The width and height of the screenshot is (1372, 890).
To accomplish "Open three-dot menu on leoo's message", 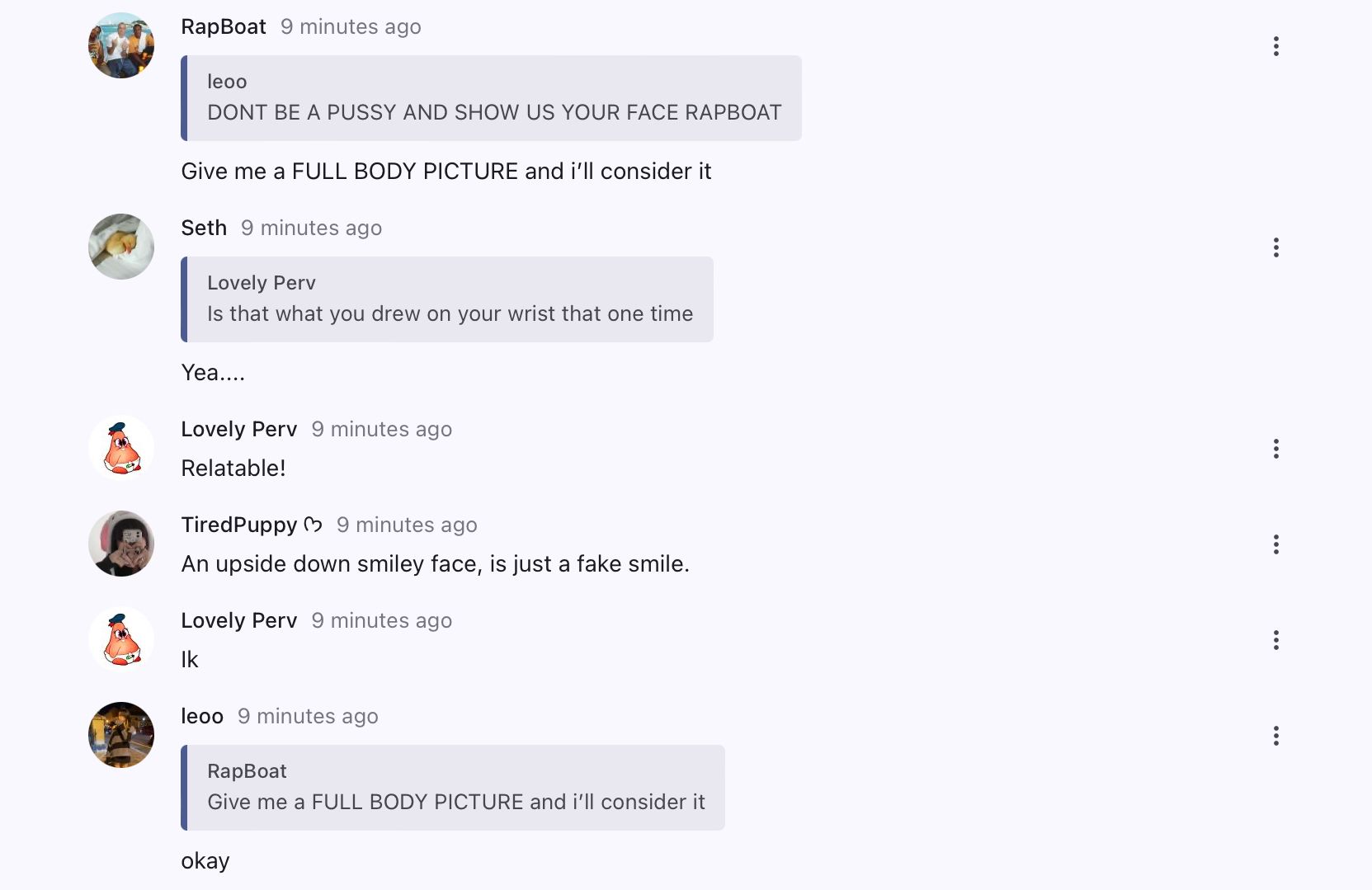I will [x=1275, y=736].
